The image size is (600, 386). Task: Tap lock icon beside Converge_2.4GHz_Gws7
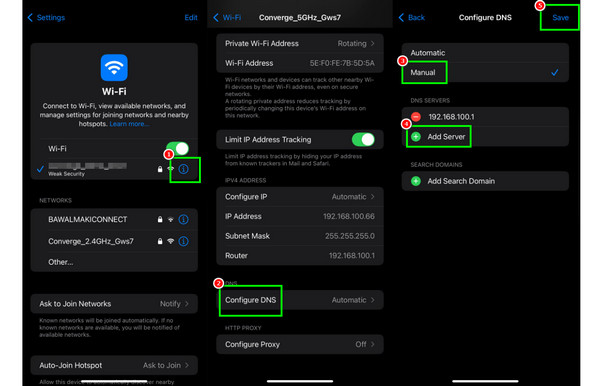(x=160, y=241)
